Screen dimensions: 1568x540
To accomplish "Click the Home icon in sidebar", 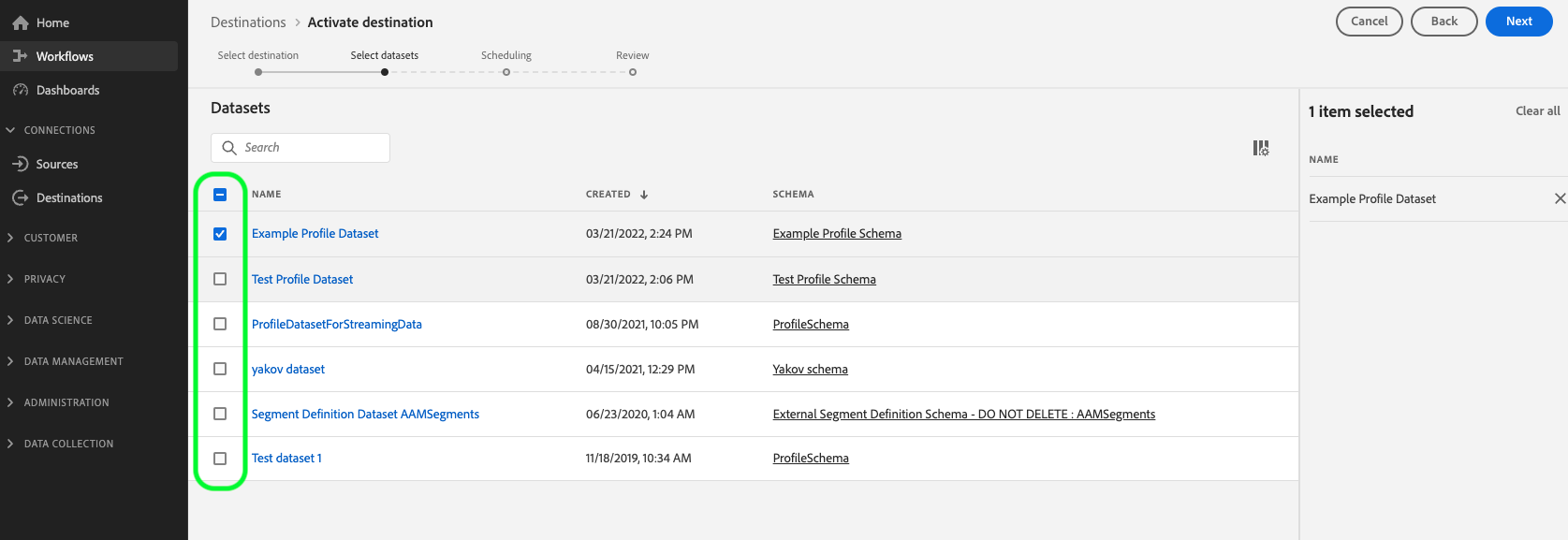I will click(21, 22).
